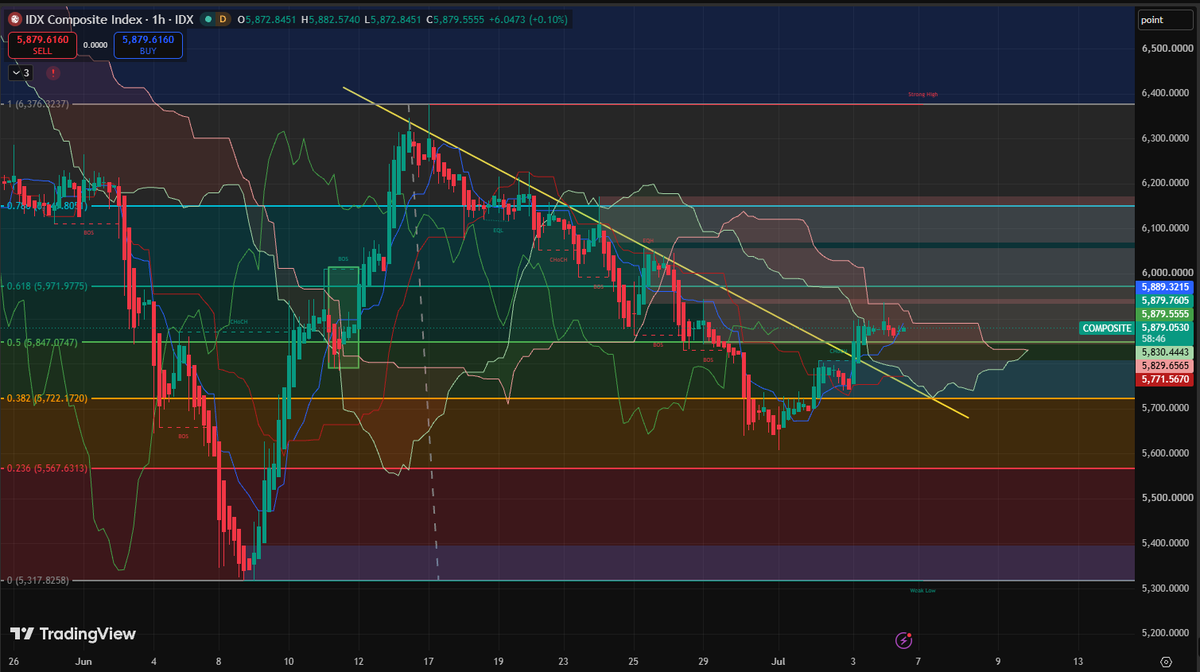This screenshot has width=1200, height=672.
Task: Click the IDX Composite Index symbol logo
Action: tap(16, 19)
